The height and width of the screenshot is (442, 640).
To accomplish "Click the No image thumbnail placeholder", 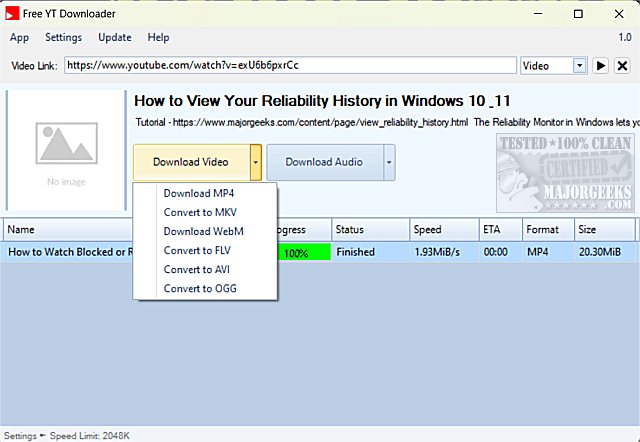I will [67, 150].
